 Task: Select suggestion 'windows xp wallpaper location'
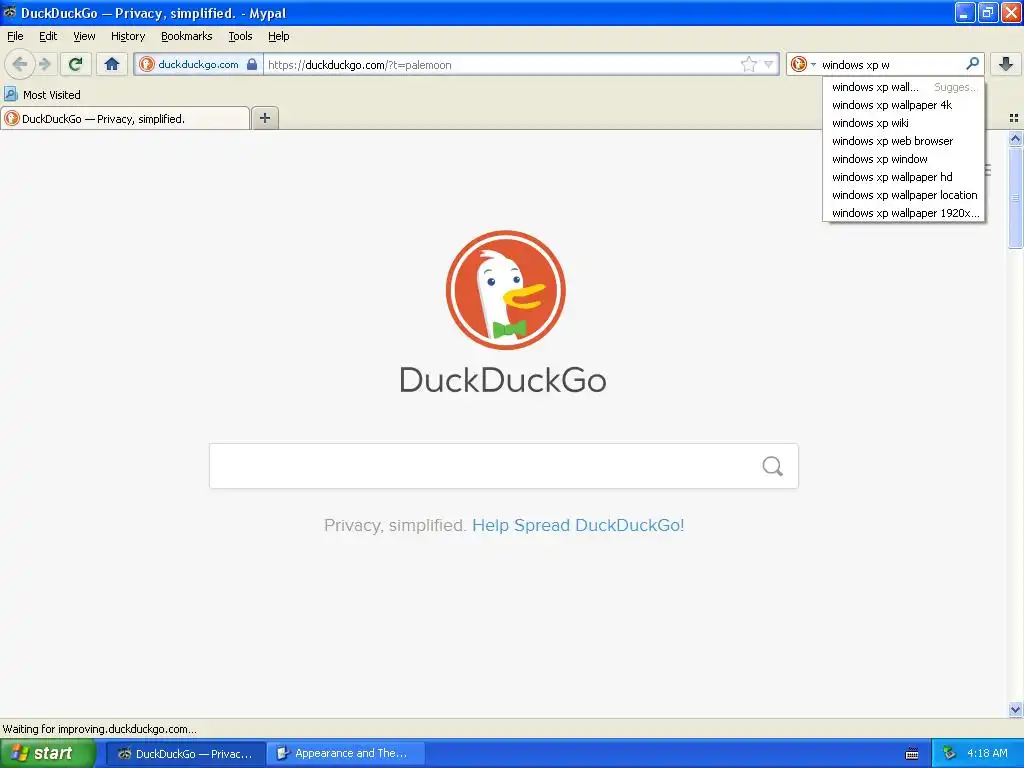coord(904,195)
